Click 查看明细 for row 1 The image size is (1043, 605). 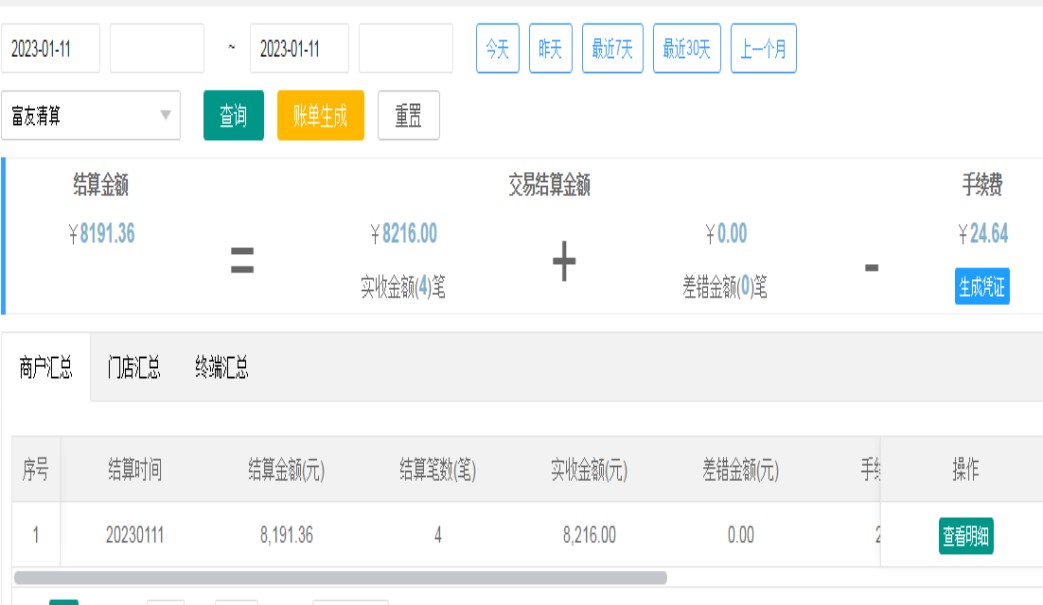click(966, 536)
